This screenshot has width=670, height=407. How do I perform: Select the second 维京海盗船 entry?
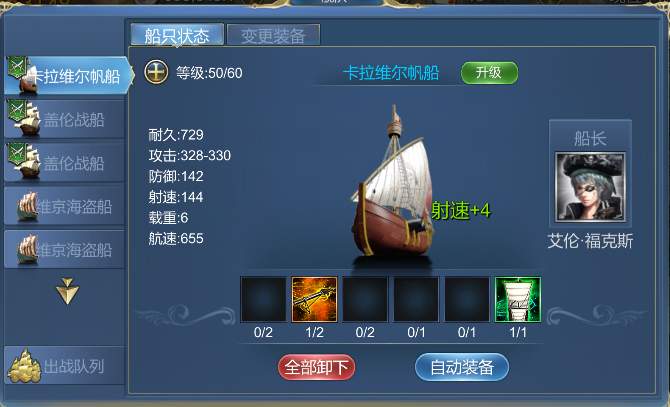pyautogui.click(x=65, y=249)
